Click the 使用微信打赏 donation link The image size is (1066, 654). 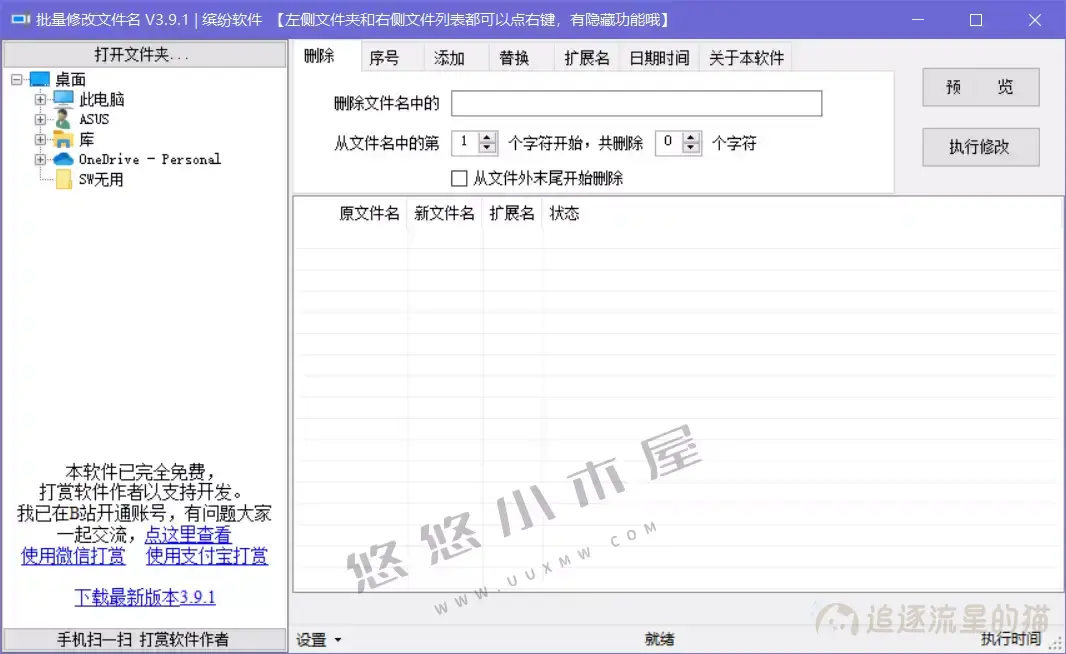point(72,556)
